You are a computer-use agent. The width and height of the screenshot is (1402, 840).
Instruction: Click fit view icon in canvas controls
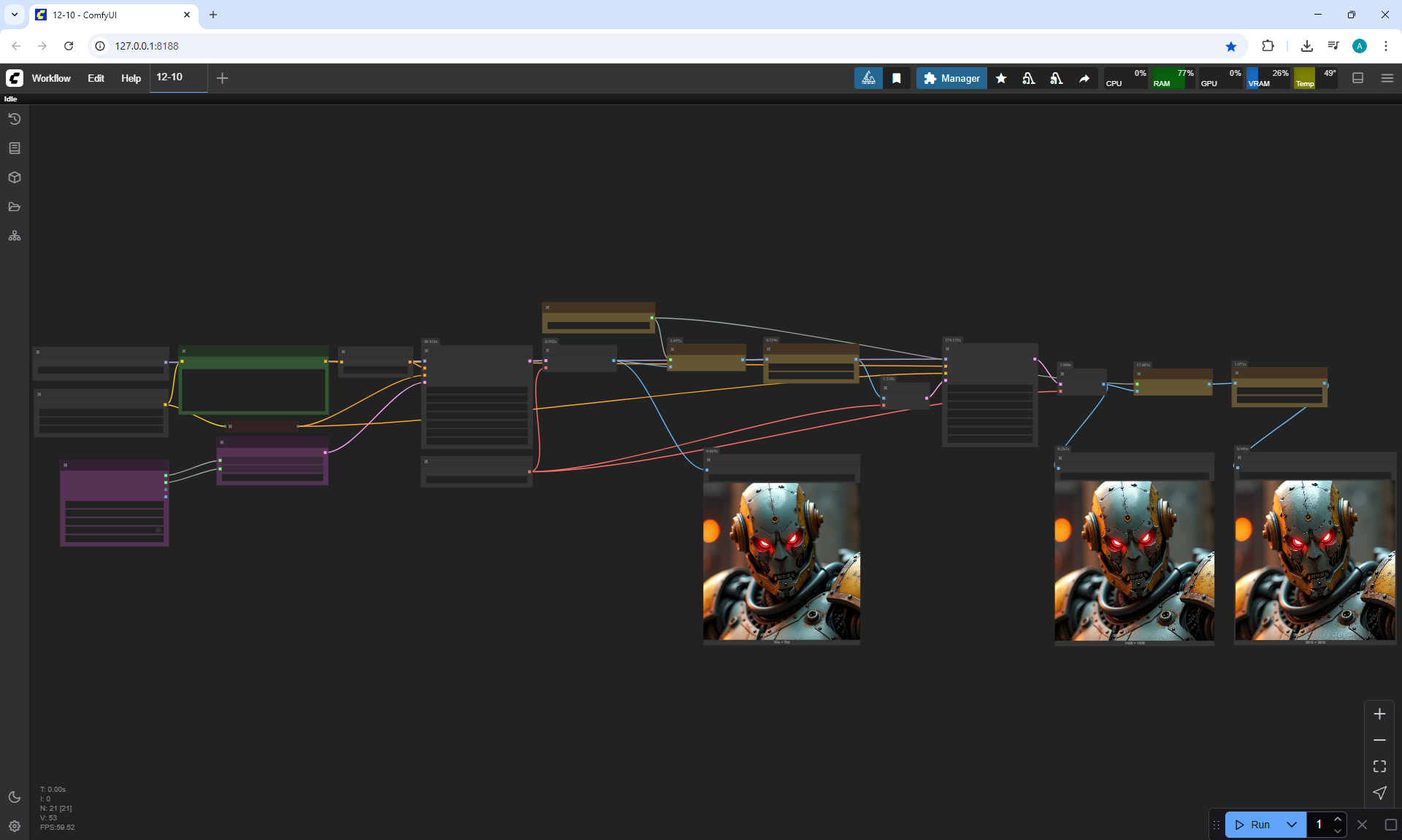coord(1379,766)
